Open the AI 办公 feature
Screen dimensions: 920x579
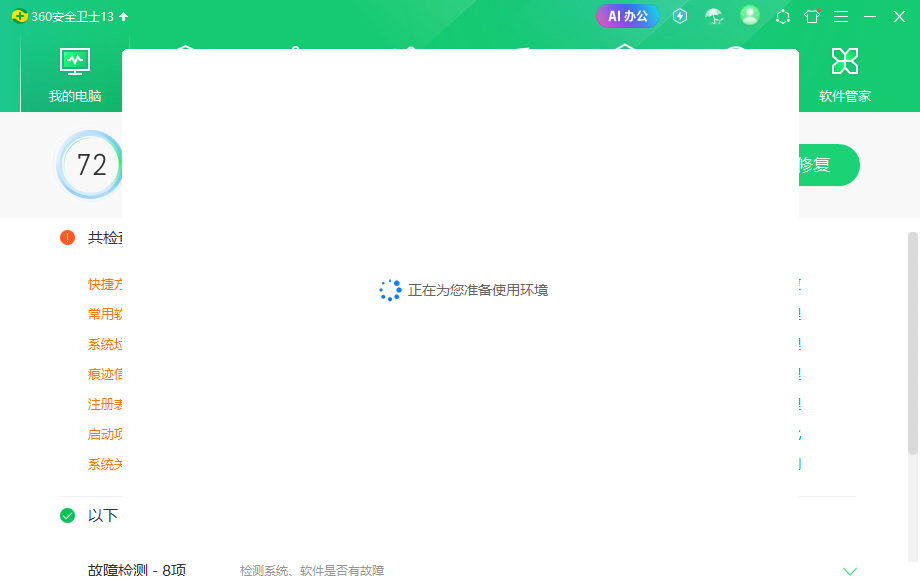(x=628, y=16)
